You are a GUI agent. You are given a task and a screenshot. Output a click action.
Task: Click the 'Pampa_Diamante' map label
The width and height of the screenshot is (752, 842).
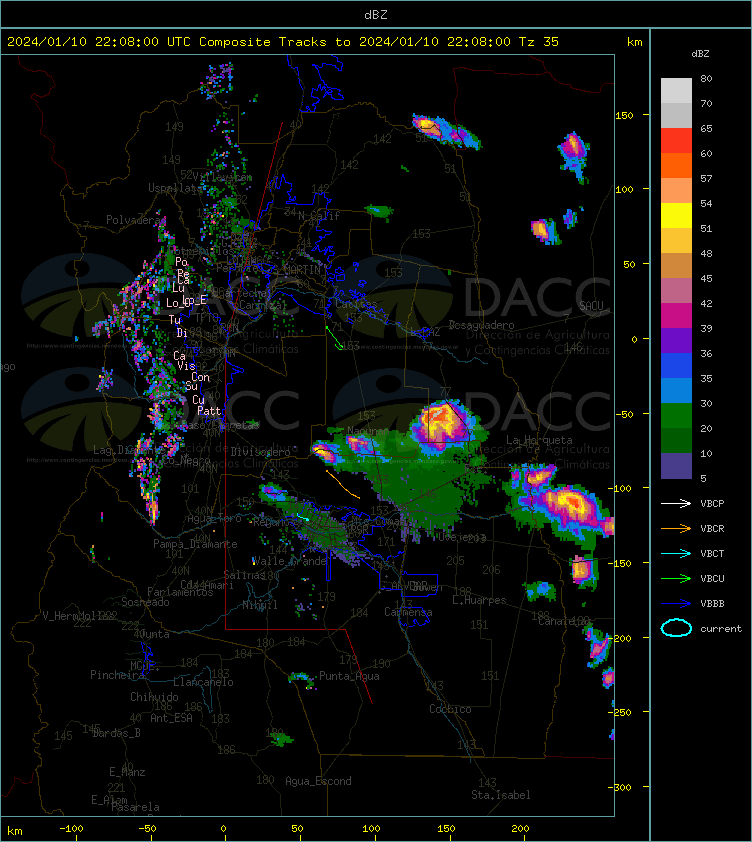tap(195, 544)
